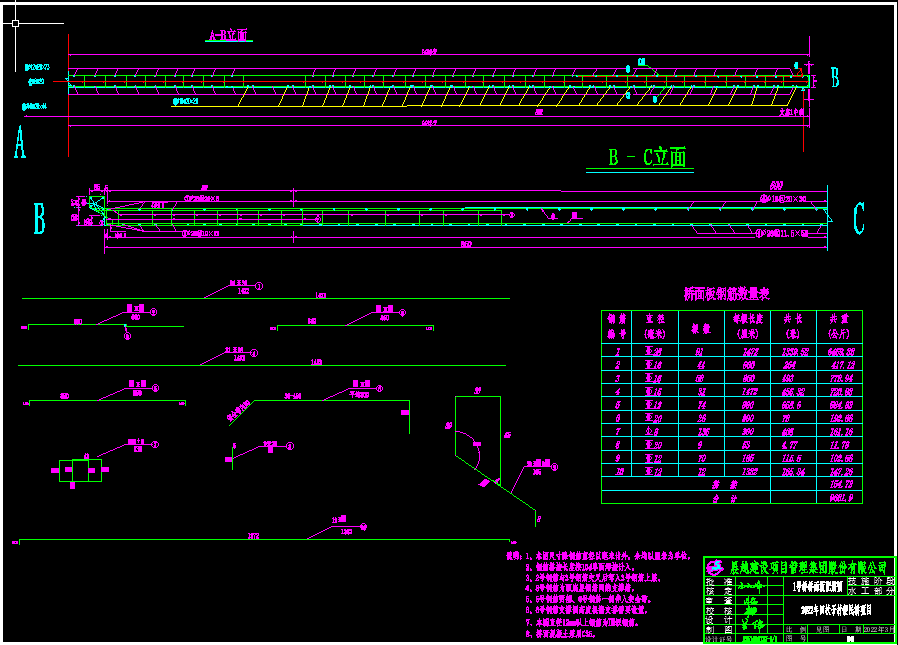Click the cyan letter C marker at right

click(x=859, y=218)
